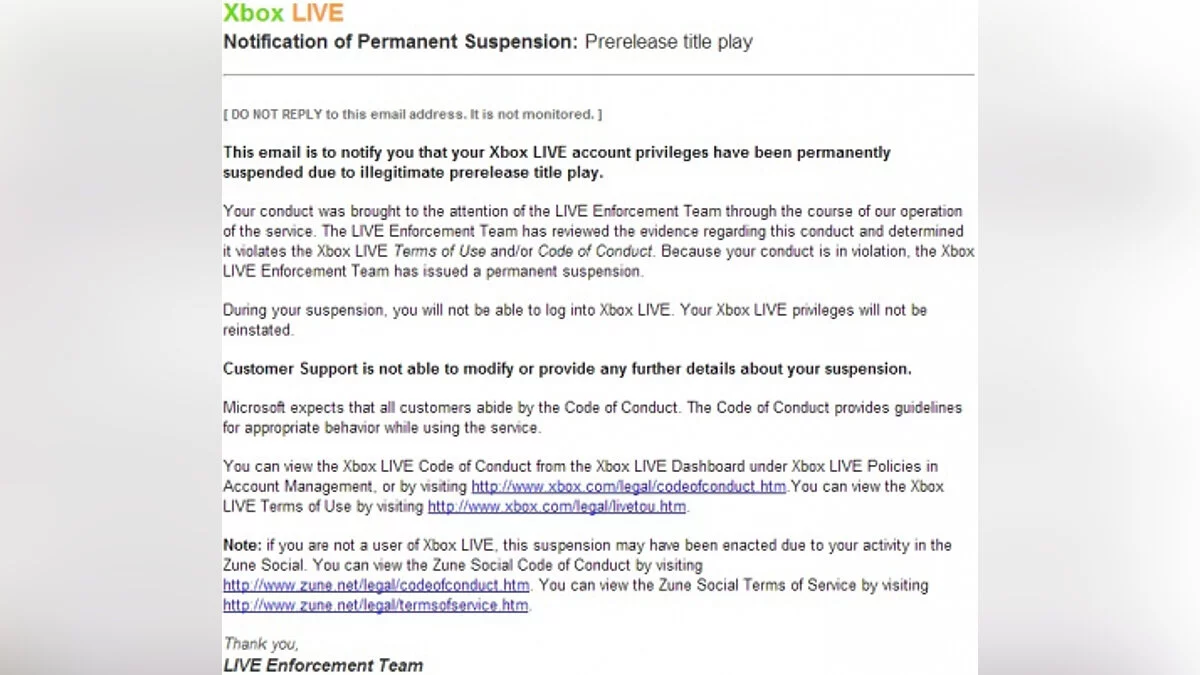1200x675 pixels.
Task: Click the "LIVE Enforcement Team" signature
Action: click(323, 665)
